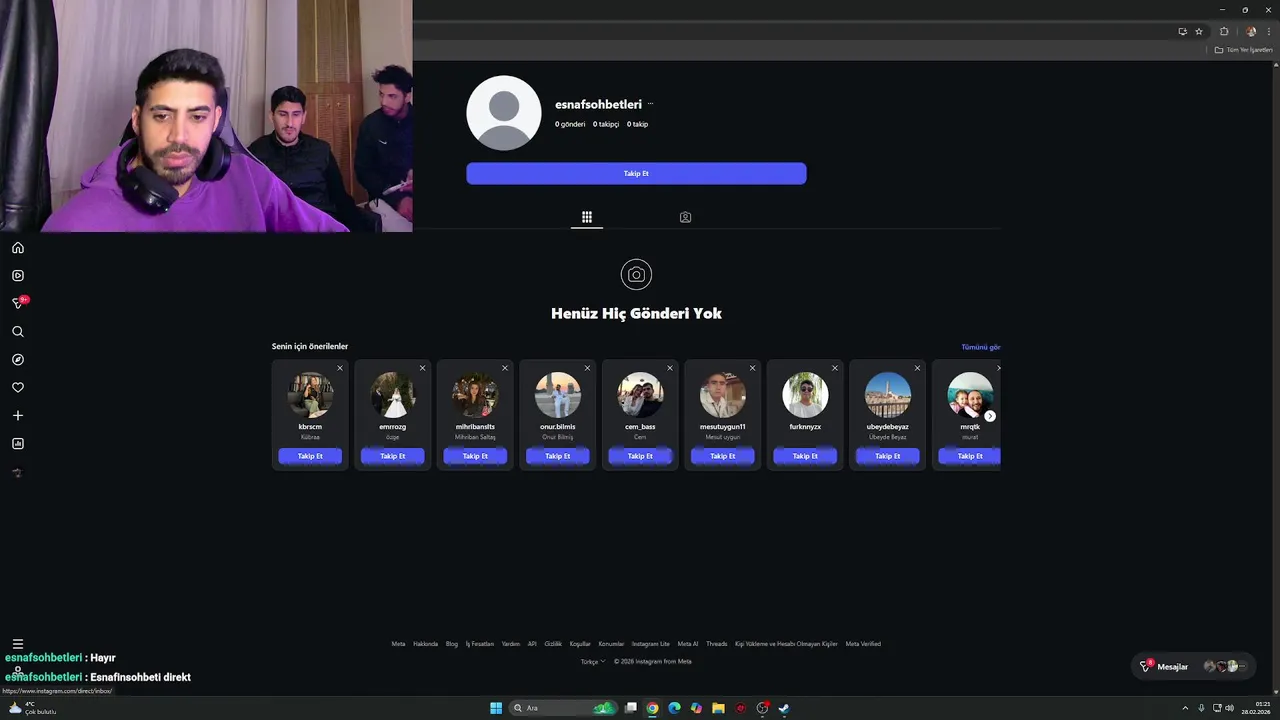Switch to the posts grid tab
Screen dimensions: 1280x720
coord(587,217)
